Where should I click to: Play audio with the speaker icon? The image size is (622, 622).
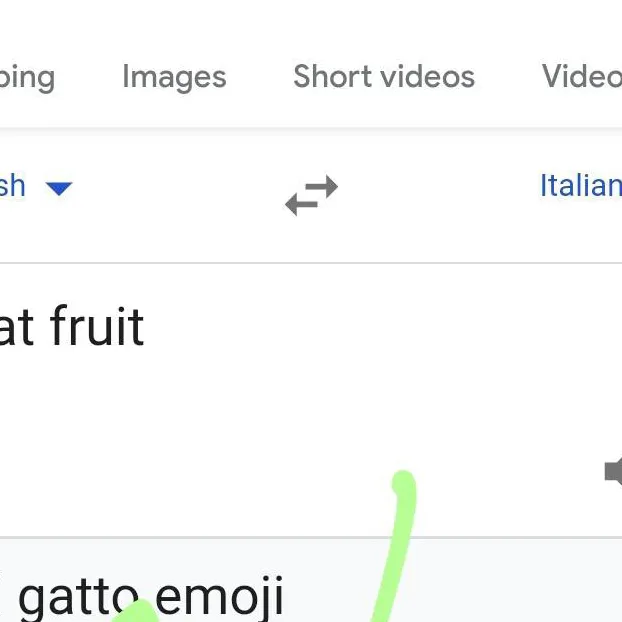614,472
